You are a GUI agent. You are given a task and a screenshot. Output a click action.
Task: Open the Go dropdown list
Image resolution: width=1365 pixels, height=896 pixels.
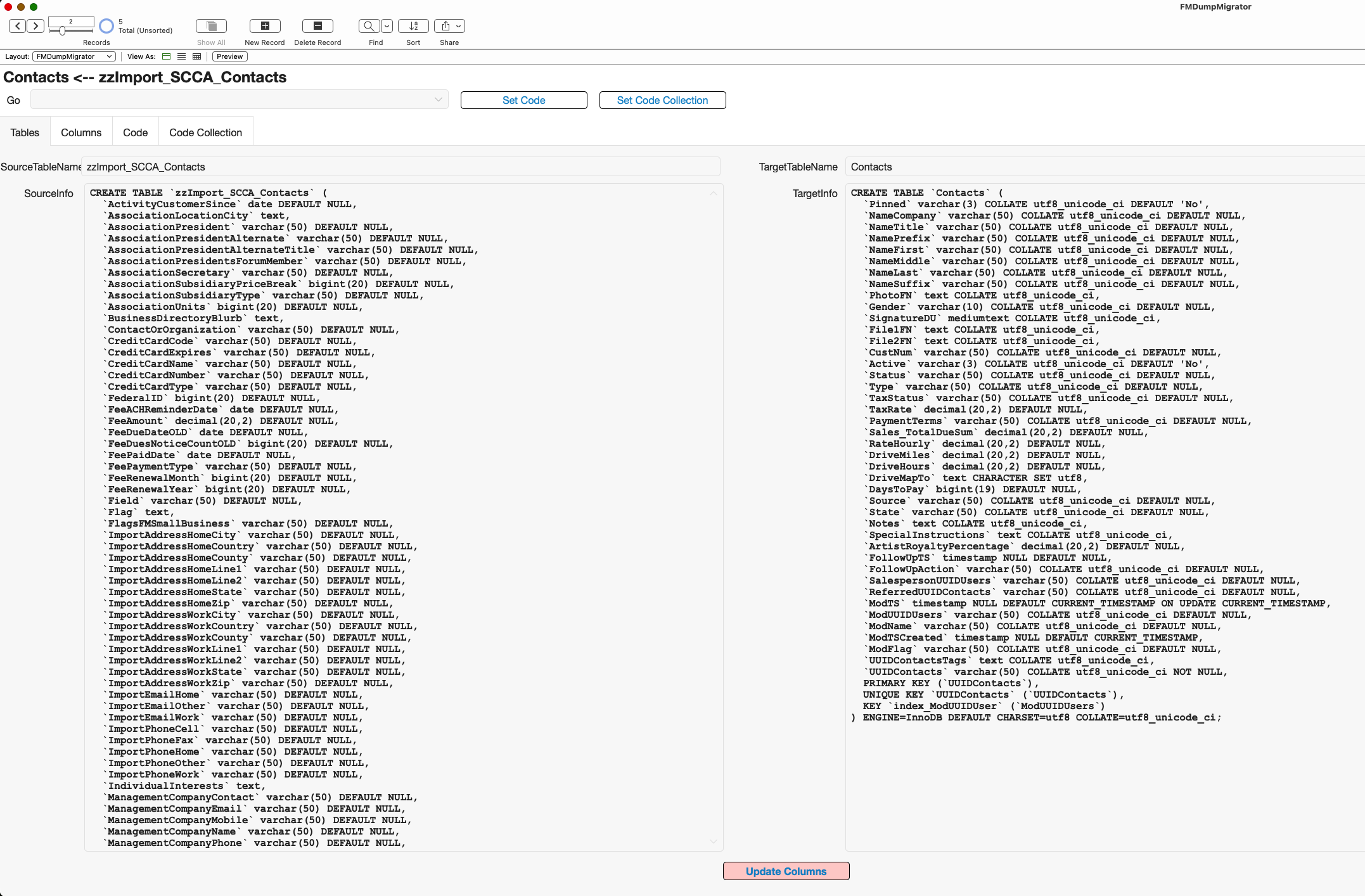[240, 100]
